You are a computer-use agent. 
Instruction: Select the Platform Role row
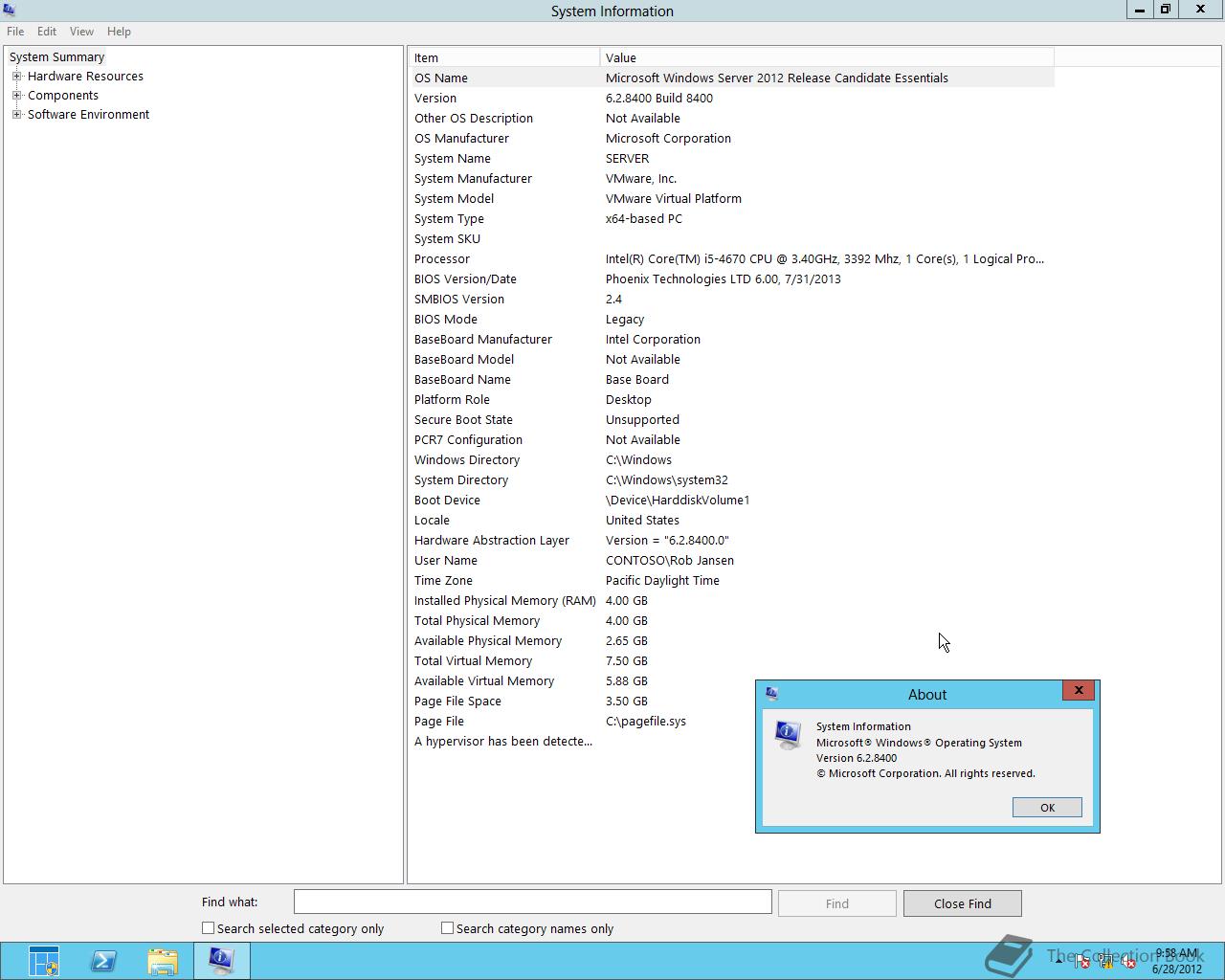click(x=732, y=399)
